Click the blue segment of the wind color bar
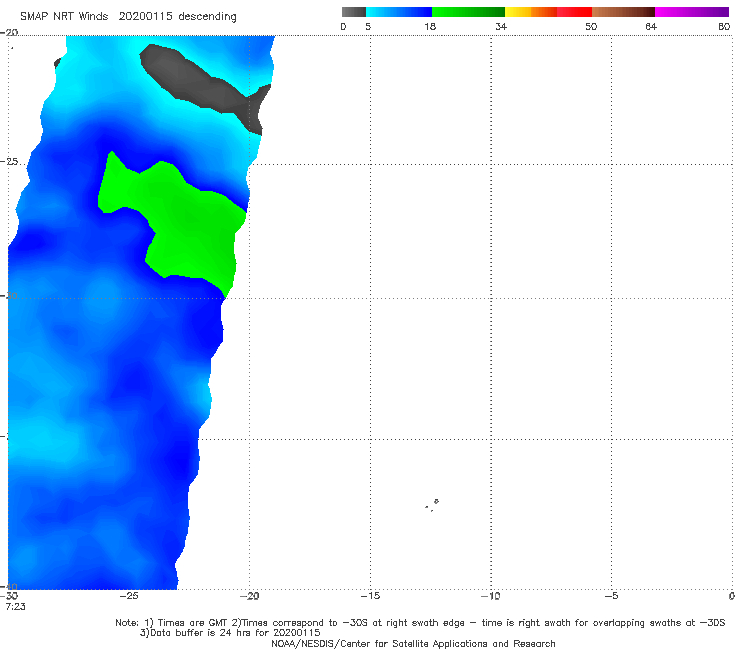The image size is (740, 650). 399,12
